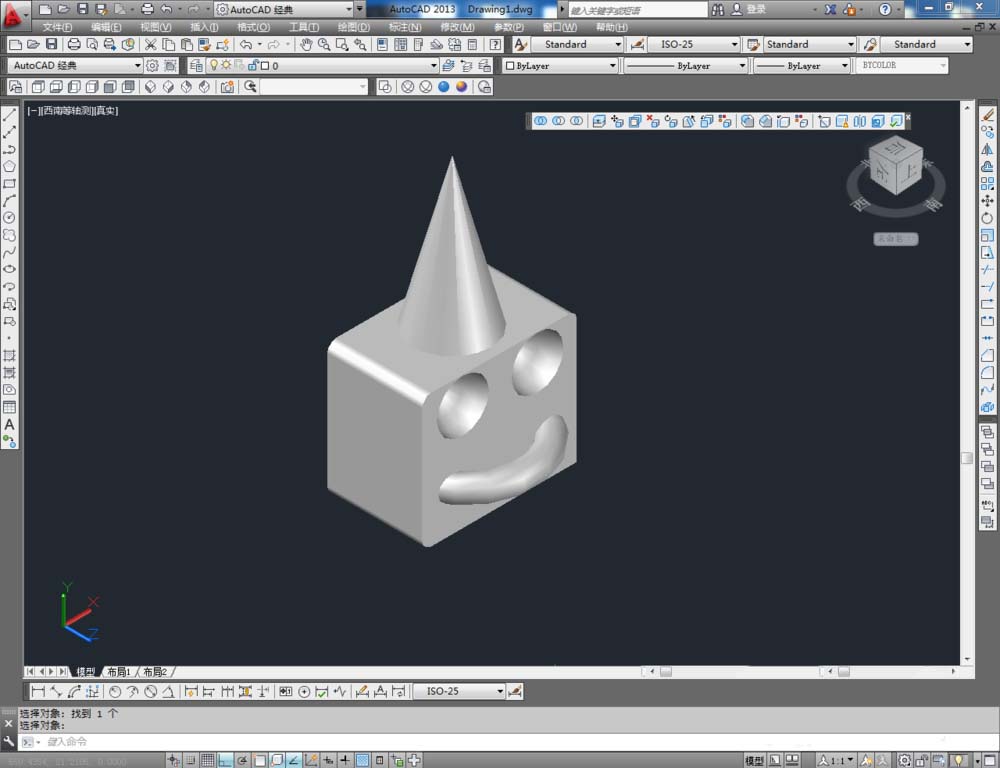Click the Check solid editing icon
Viewport: 1000px width, 768px height.
(x=896, y=121)
